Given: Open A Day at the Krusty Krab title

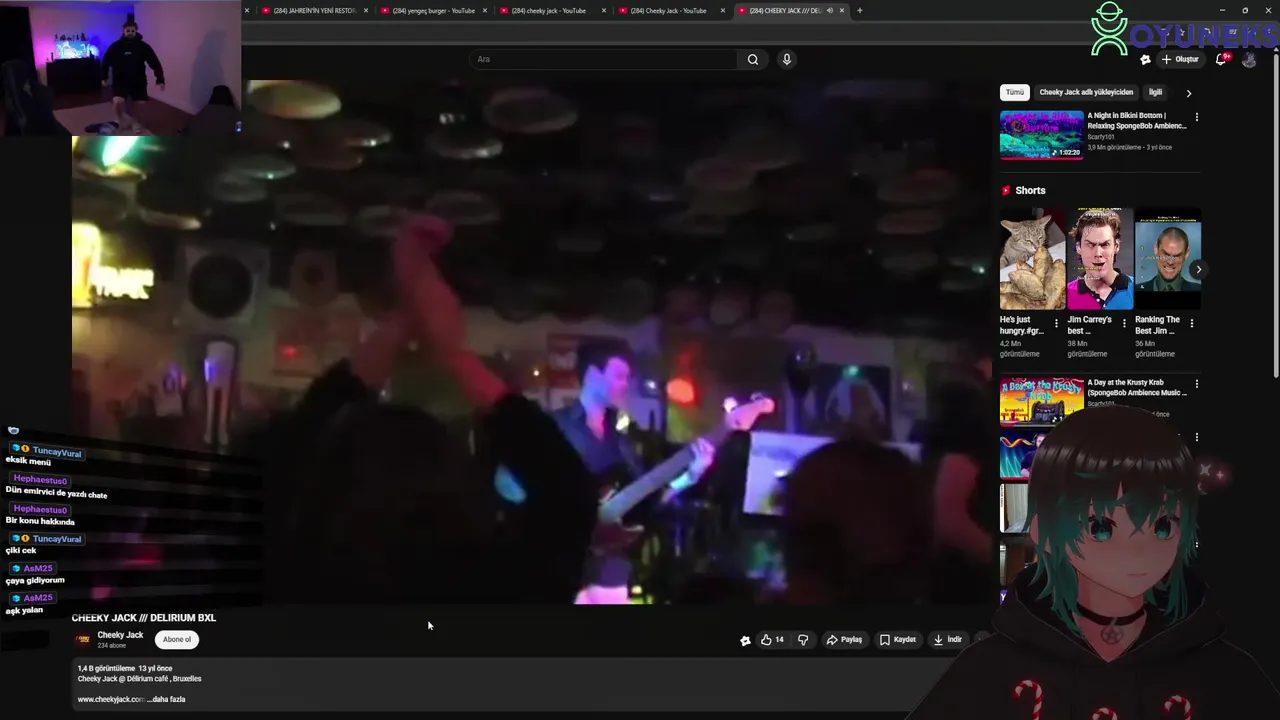Looking at the screenshot, I should click(x=1137, y=388).
